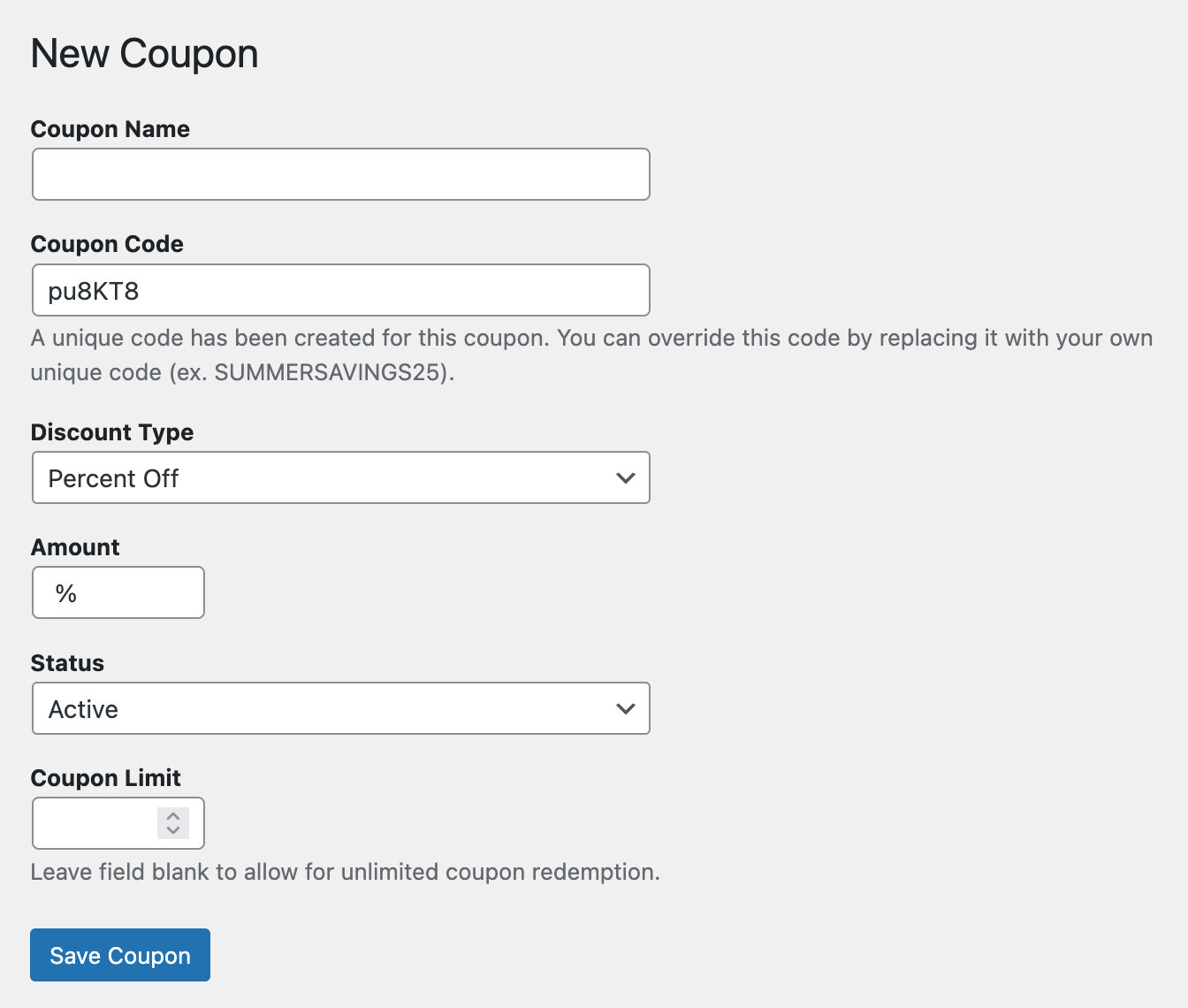Click the New Coupon page heading
The width and height of the screenshot is (1188, 1008).
pyautogui.click(x=144, y=53)
